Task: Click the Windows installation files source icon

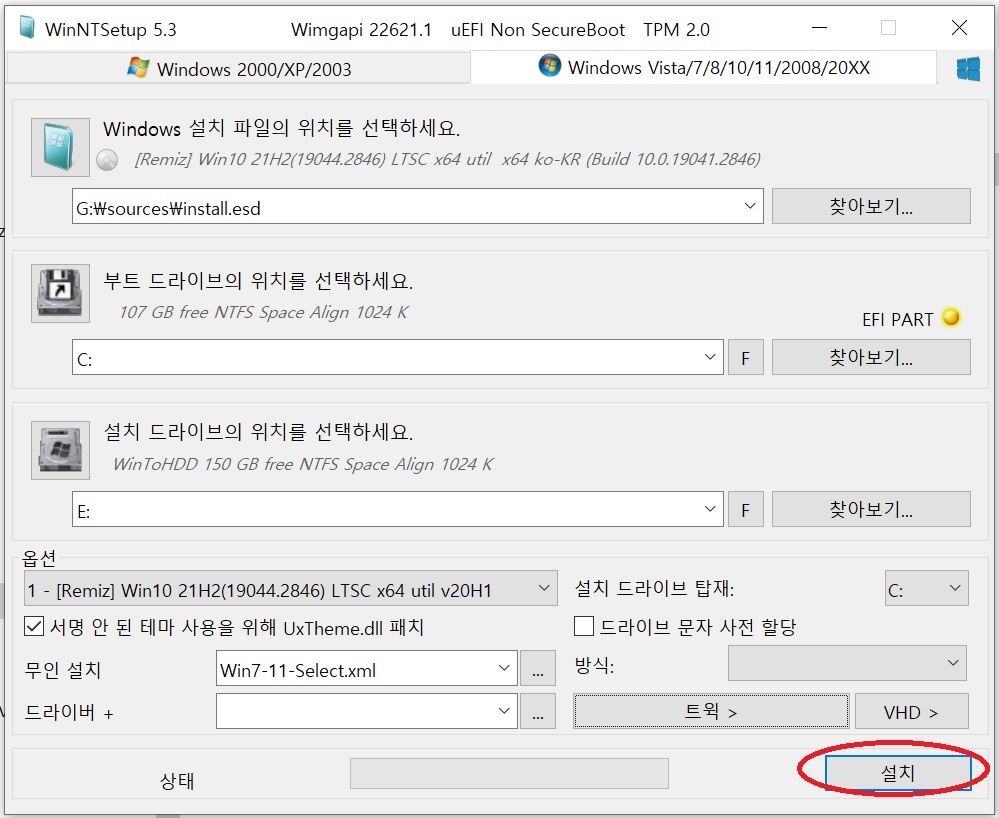Action: pos(60,147)
